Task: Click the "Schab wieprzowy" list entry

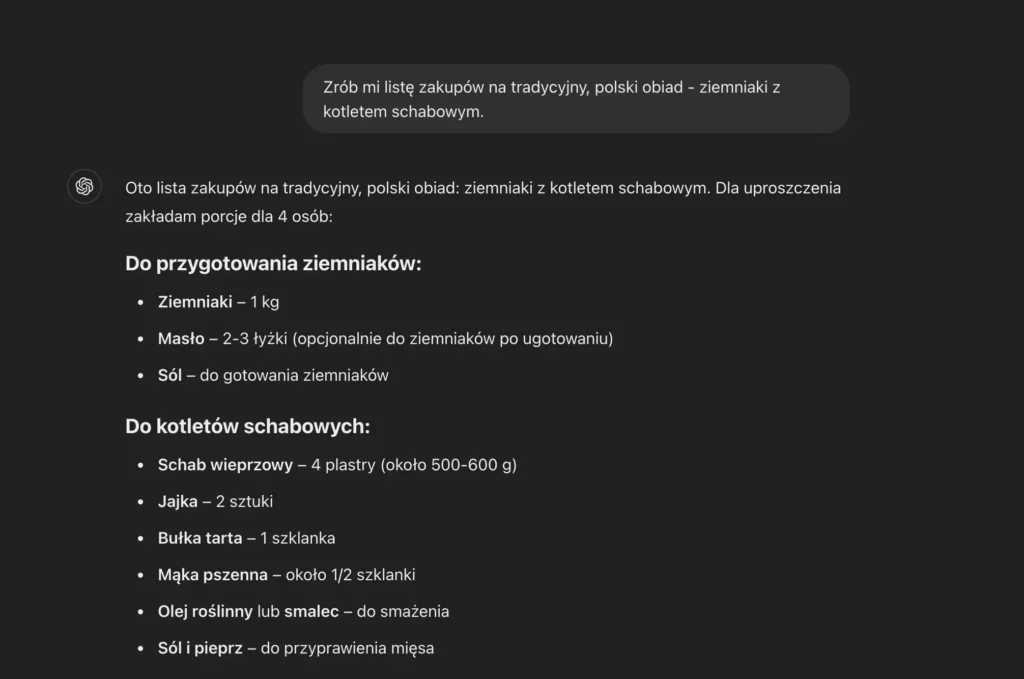Action: (225, 465)
